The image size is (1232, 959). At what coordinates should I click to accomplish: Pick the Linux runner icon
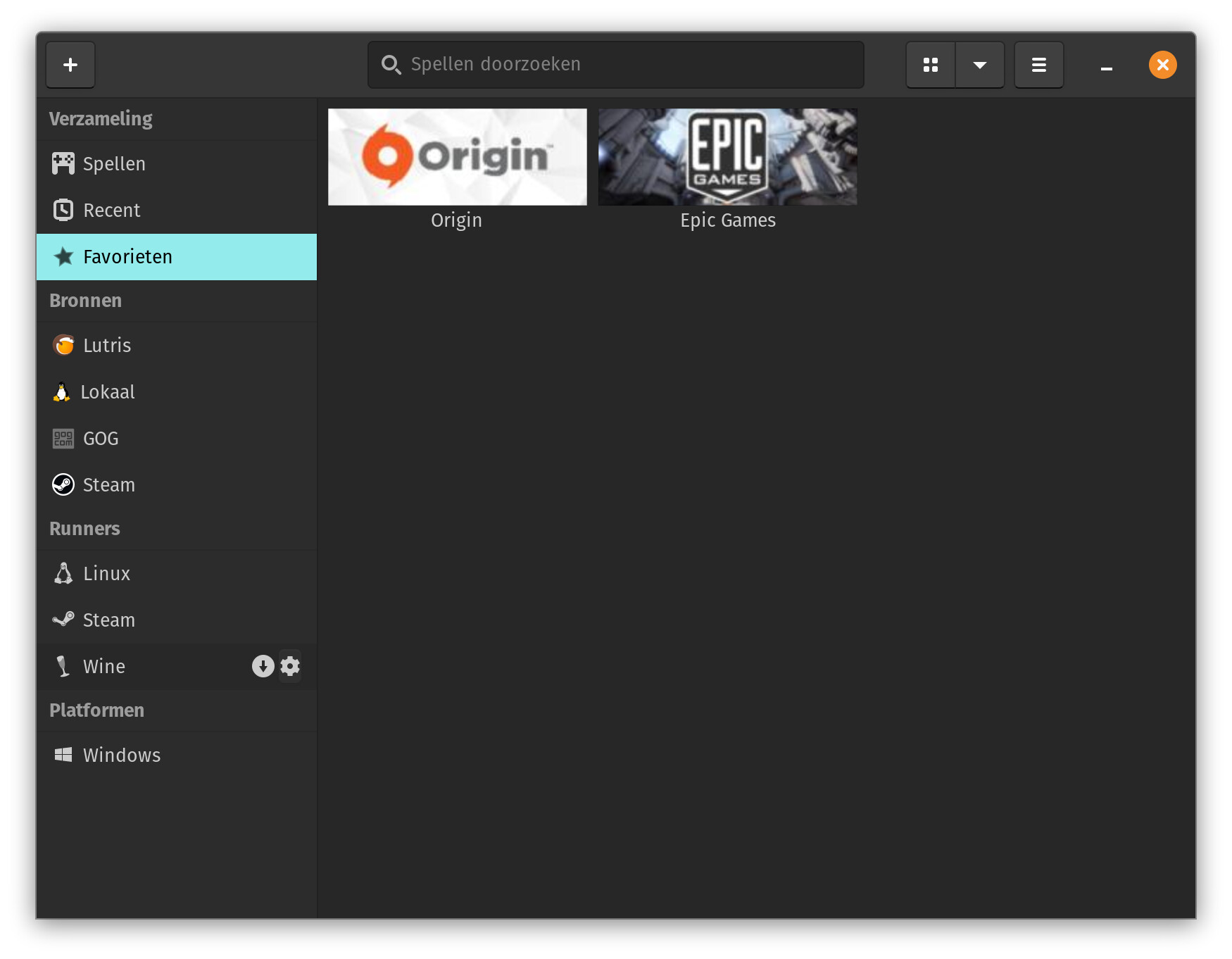coord(63,573)
